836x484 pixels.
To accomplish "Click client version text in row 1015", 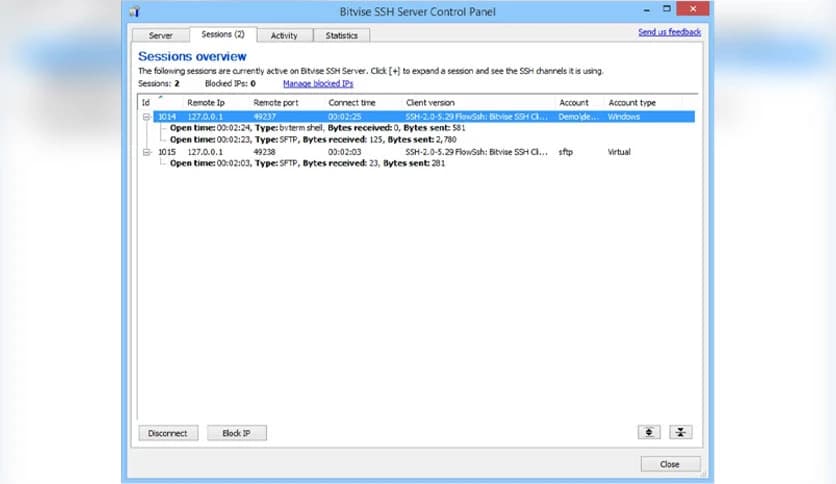I will click(x=476, y=152).
